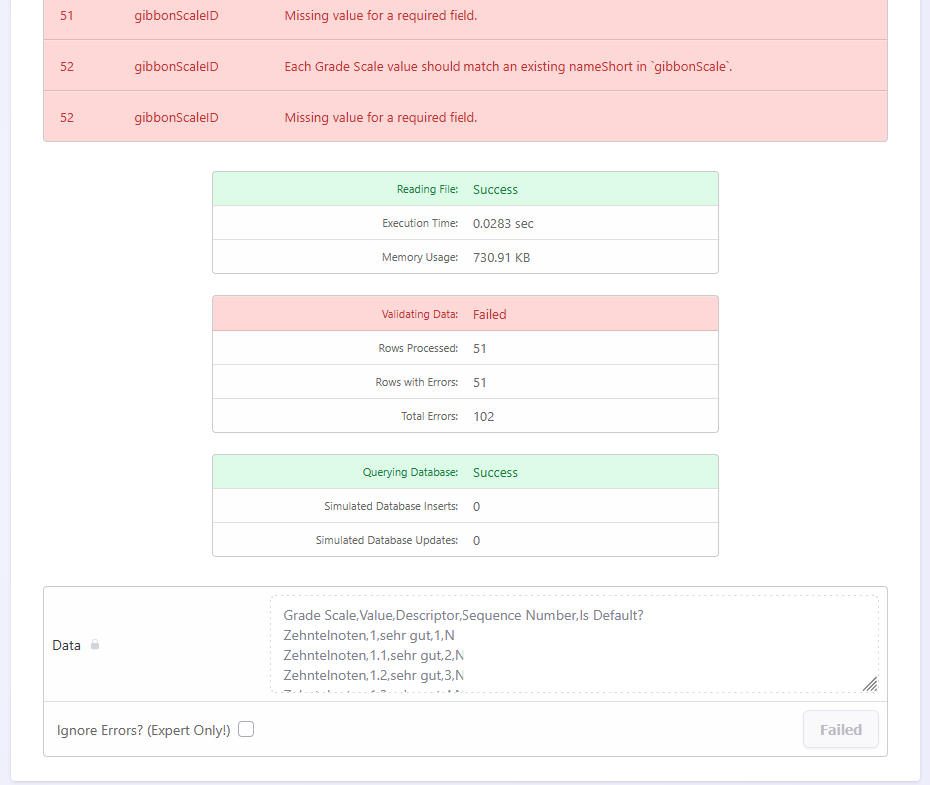Click the Simulated Database Inserts label
930x785 pixels.
pos(391,506)
